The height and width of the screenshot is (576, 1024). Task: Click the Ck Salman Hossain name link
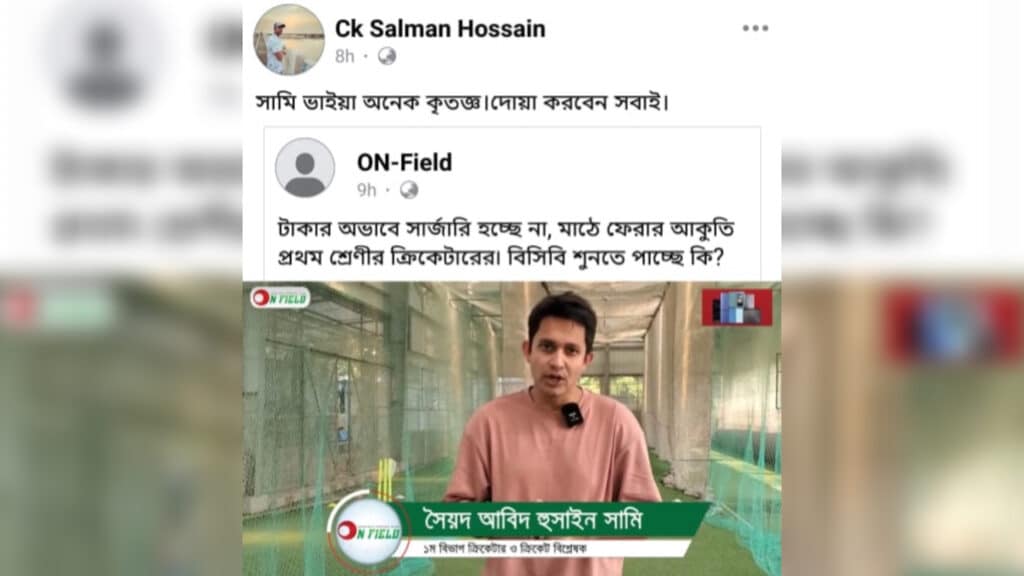[440, 29]
